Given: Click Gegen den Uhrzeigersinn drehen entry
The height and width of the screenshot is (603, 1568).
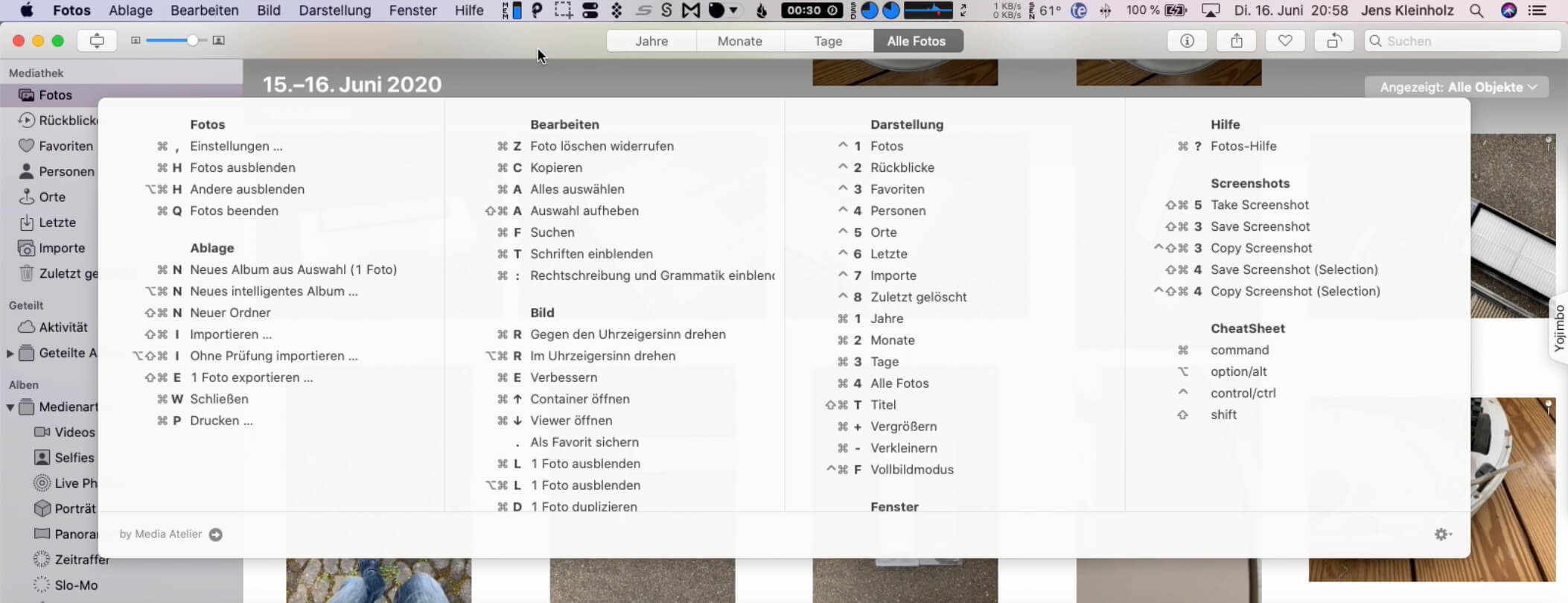Looking at the screenshot, I should [x=628, y=334].
